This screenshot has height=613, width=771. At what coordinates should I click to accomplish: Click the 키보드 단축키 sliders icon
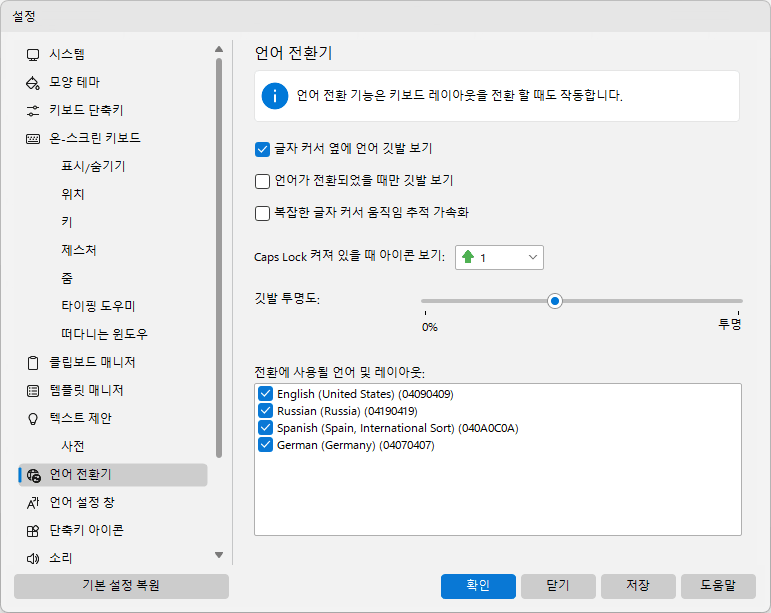tap(33, 111)
